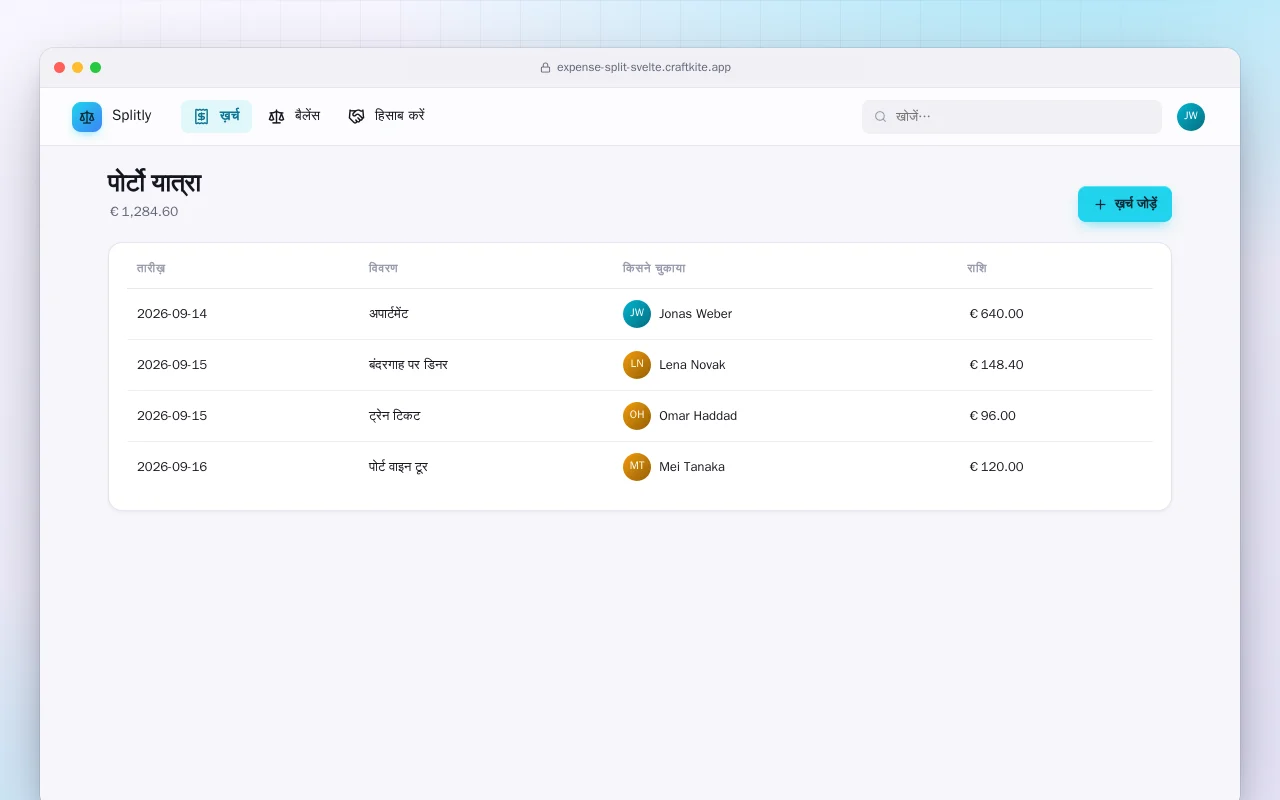1280x800 pixels.
Task: Focus the खोजें search field
Action: pyautogui.click(x=1012, y=117)
